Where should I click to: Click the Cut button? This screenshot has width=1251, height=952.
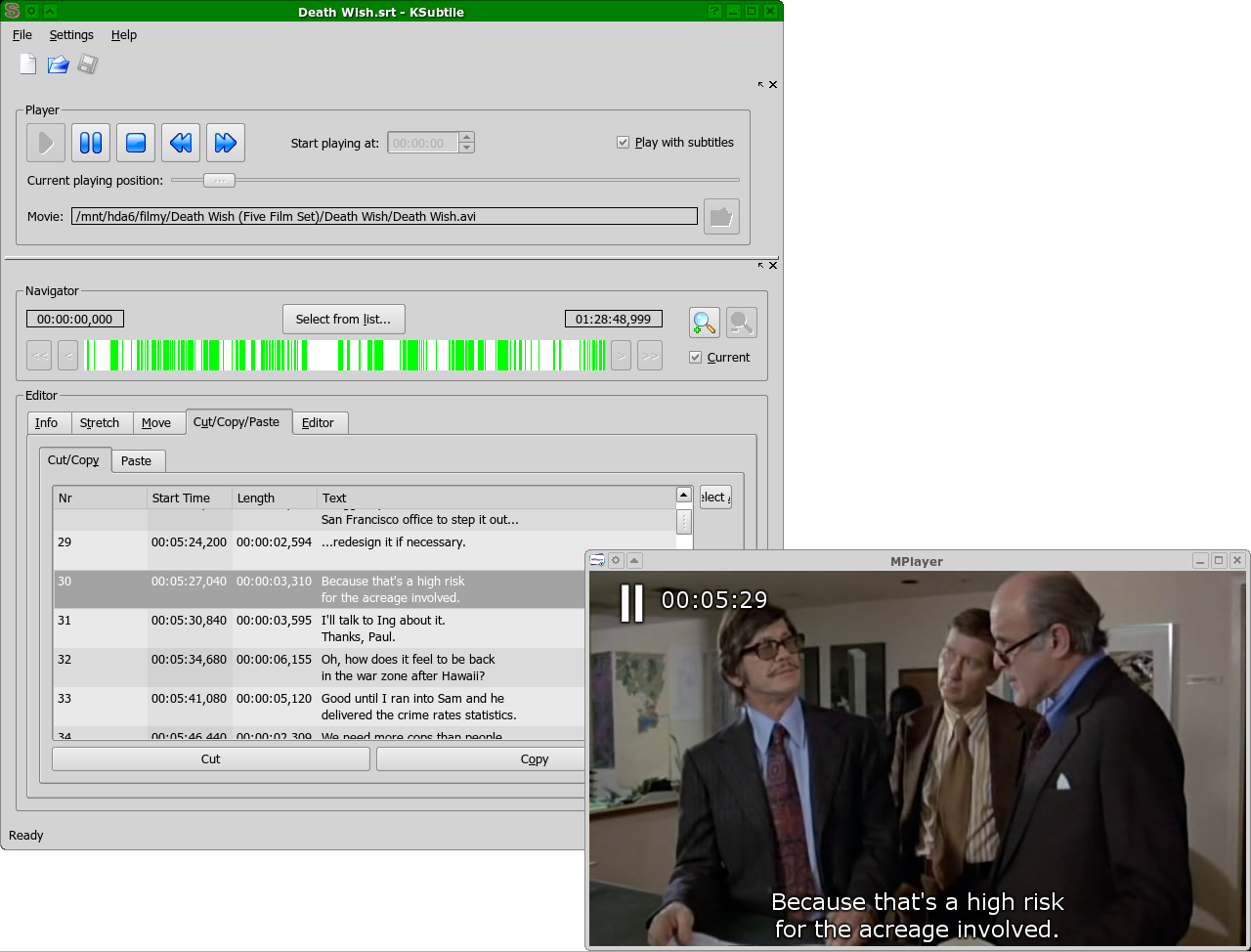point(211,758)
